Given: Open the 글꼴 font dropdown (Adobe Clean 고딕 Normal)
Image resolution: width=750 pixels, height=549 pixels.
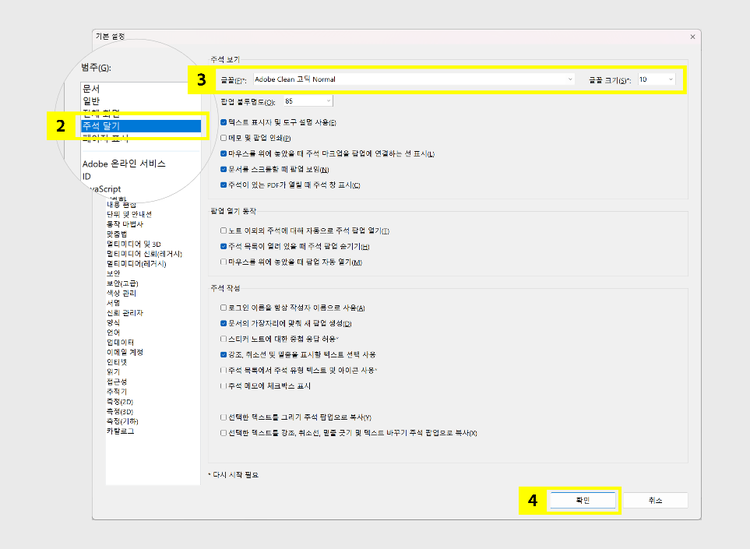Looking at the screenshot, I should [413, 79].
